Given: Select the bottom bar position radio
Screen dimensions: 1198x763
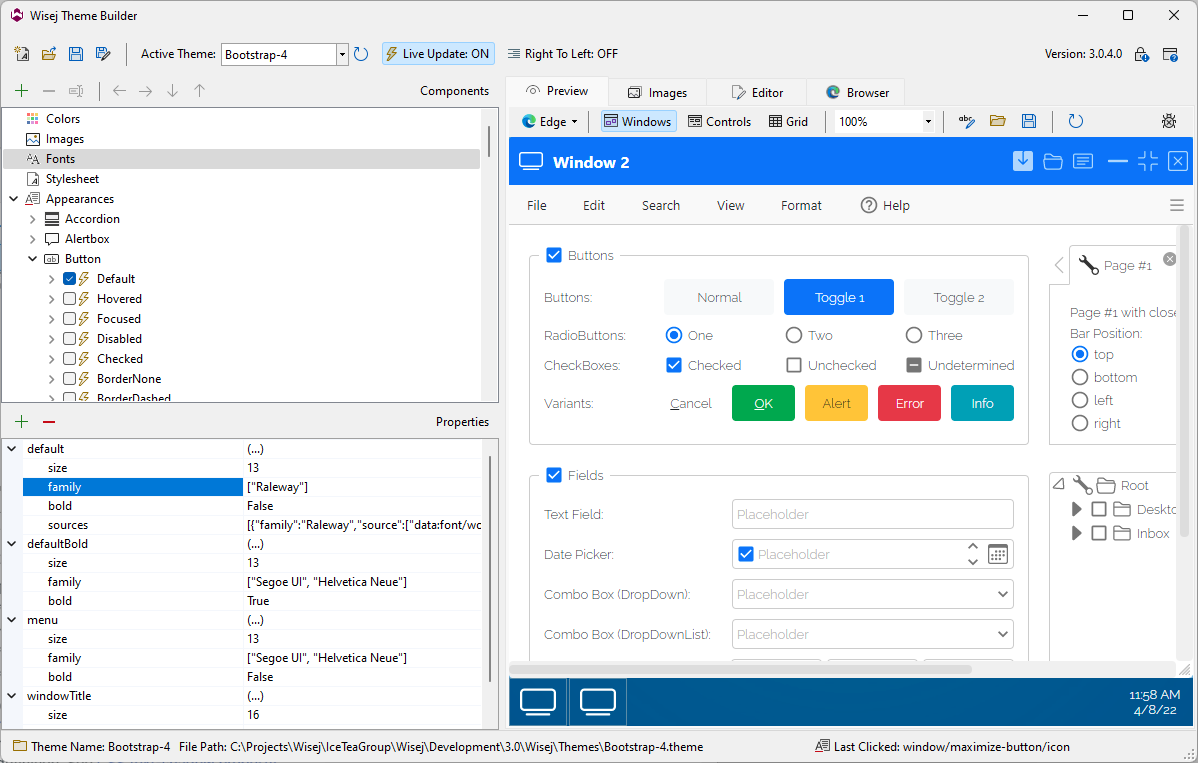Looking at the screenshot, I should tap(1080, 377).
